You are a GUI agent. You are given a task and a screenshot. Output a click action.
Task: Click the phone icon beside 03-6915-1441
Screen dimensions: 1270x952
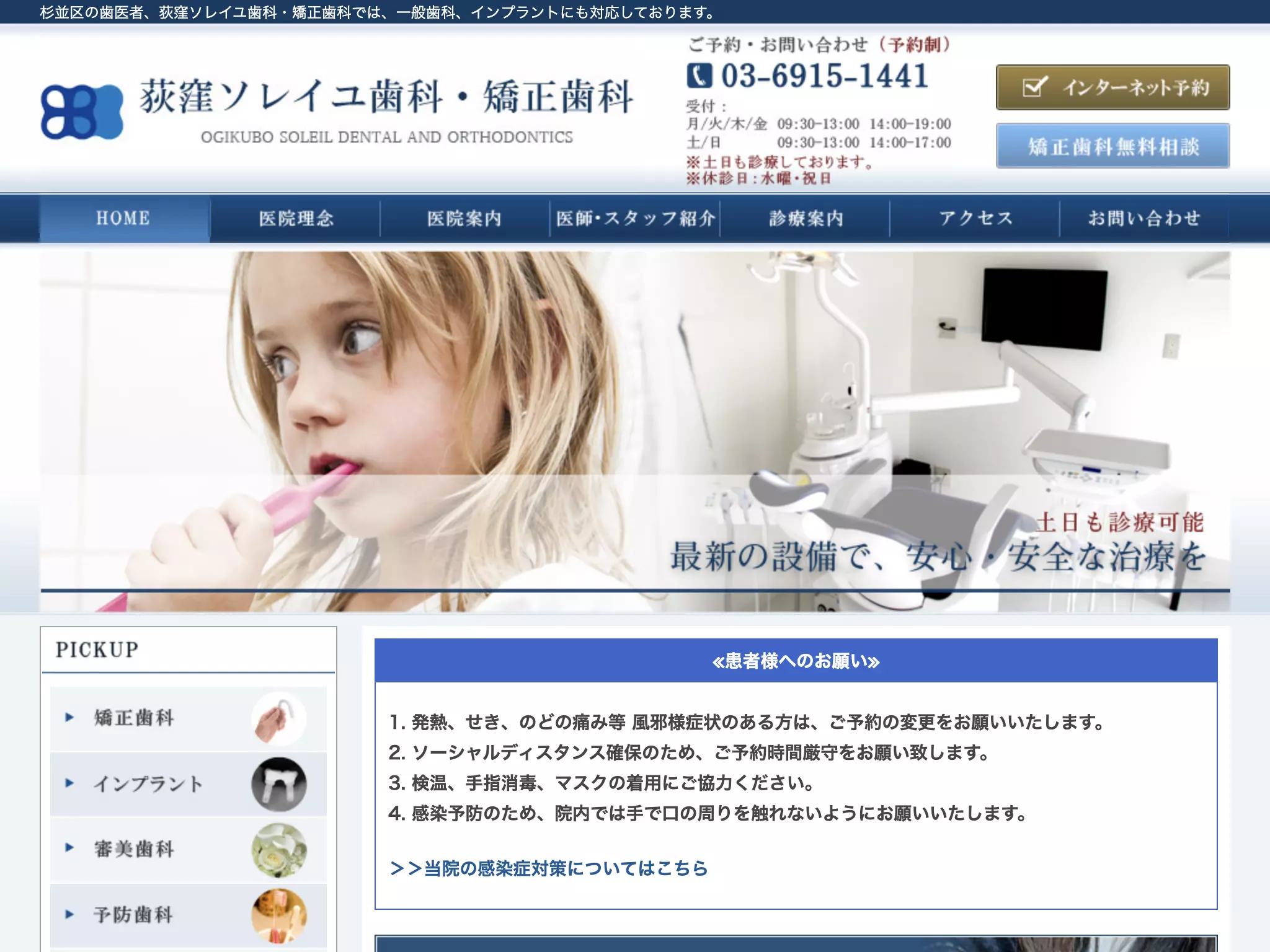tap(699, 76)
